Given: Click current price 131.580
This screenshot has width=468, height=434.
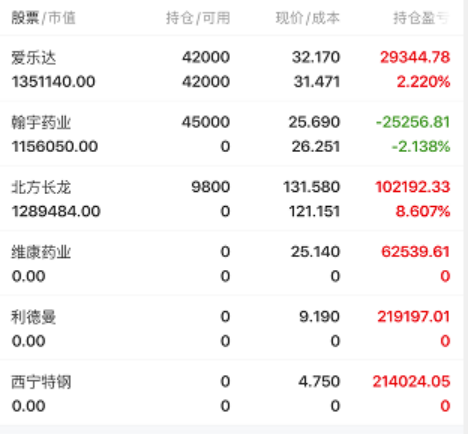Looking at the screenshot, I should pos(312,187).
